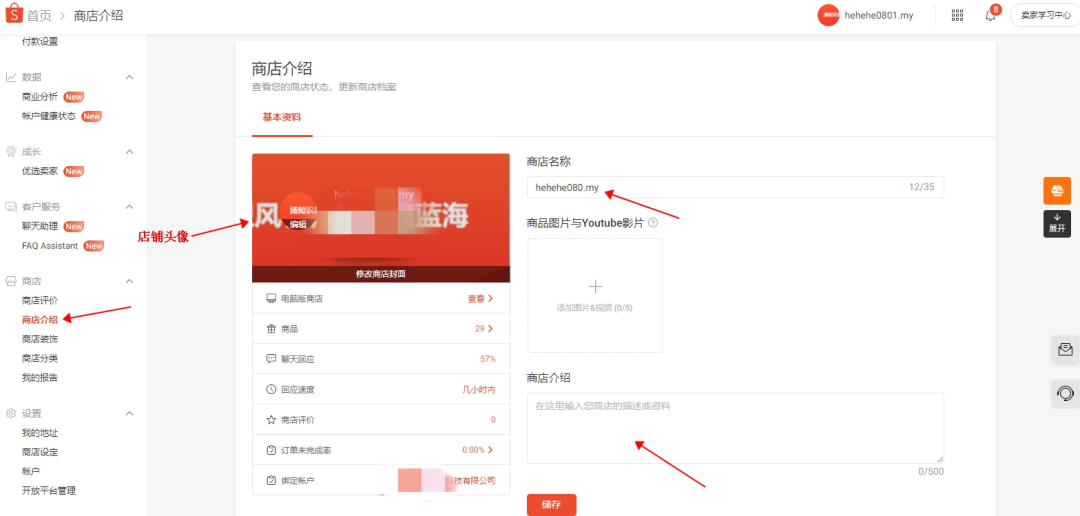Open the notifications bell icon
The image size is (1080, 516).
[x=990, y=15]
